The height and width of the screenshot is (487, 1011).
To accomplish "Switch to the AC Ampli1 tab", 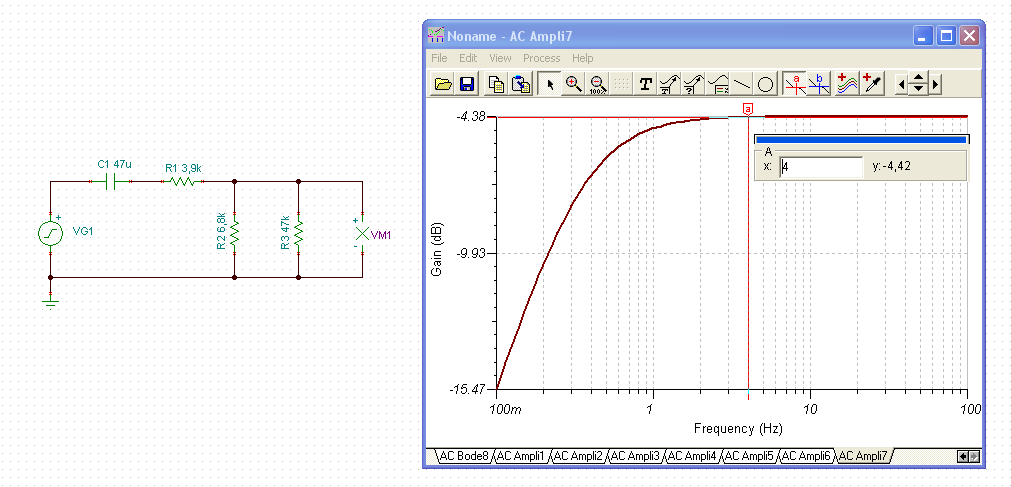I will [x=522, y=456].
